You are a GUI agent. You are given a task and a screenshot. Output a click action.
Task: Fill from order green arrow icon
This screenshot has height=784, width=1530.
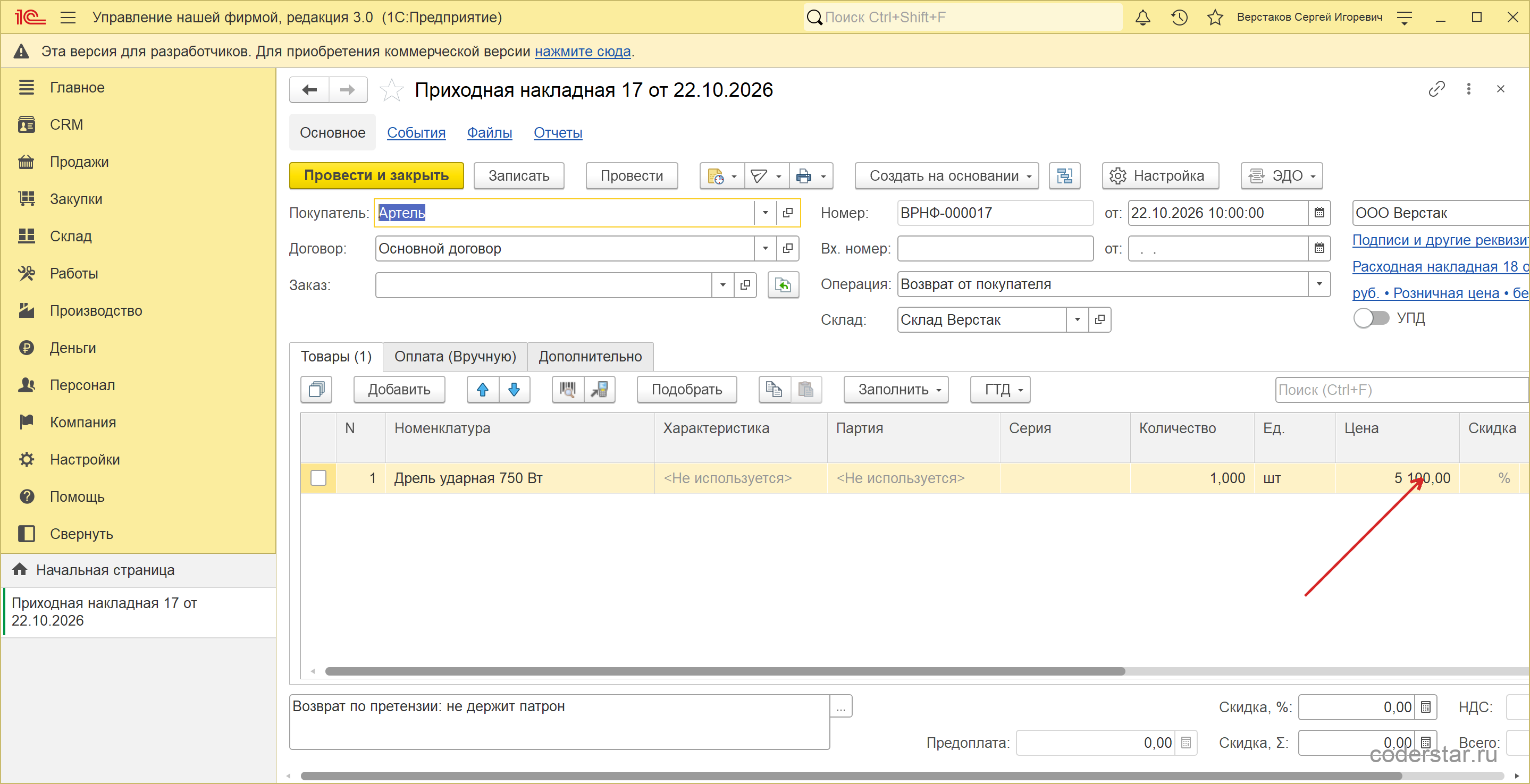tap(784, 285)
